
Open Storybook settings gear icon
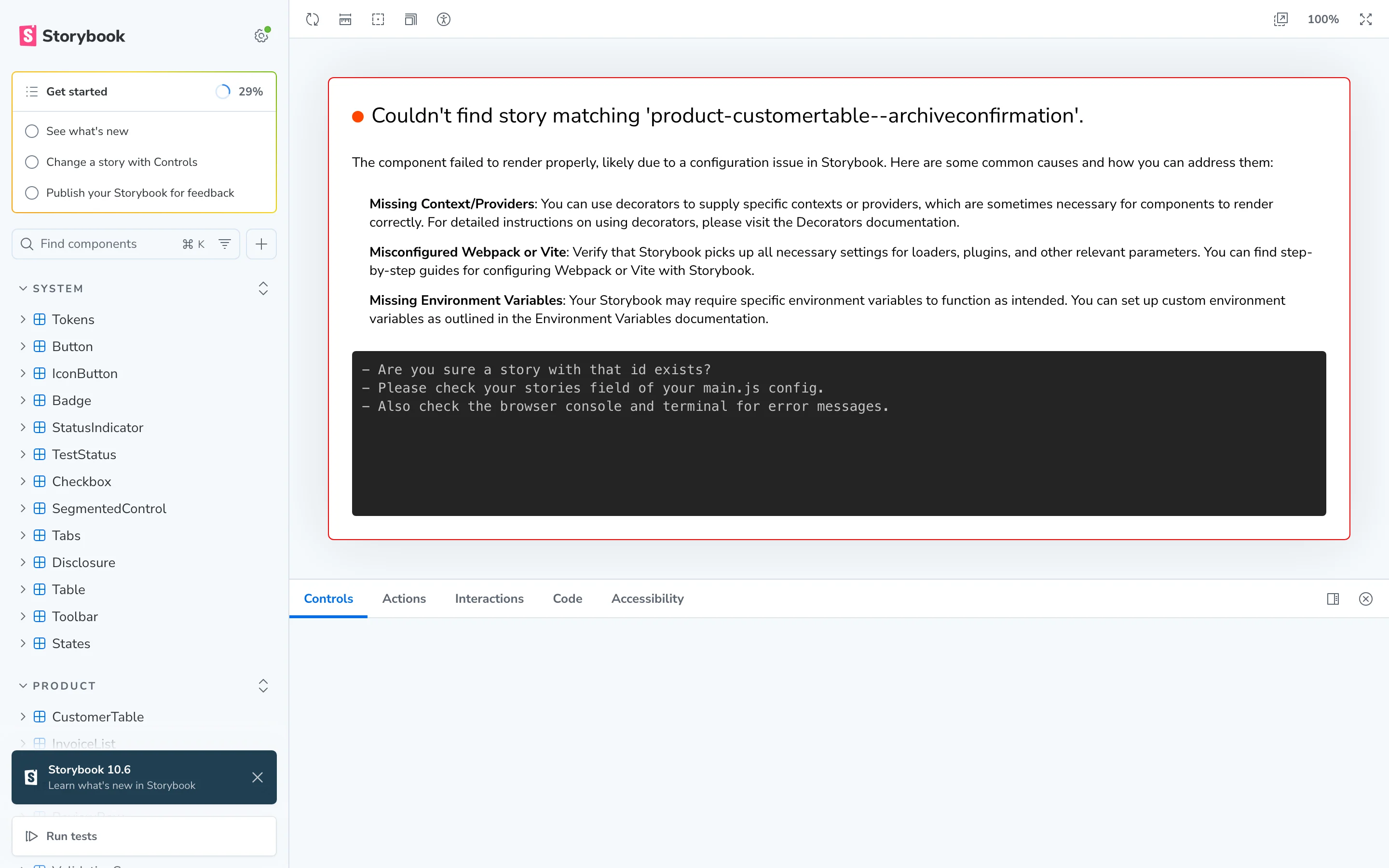click(x=262, y=36)
